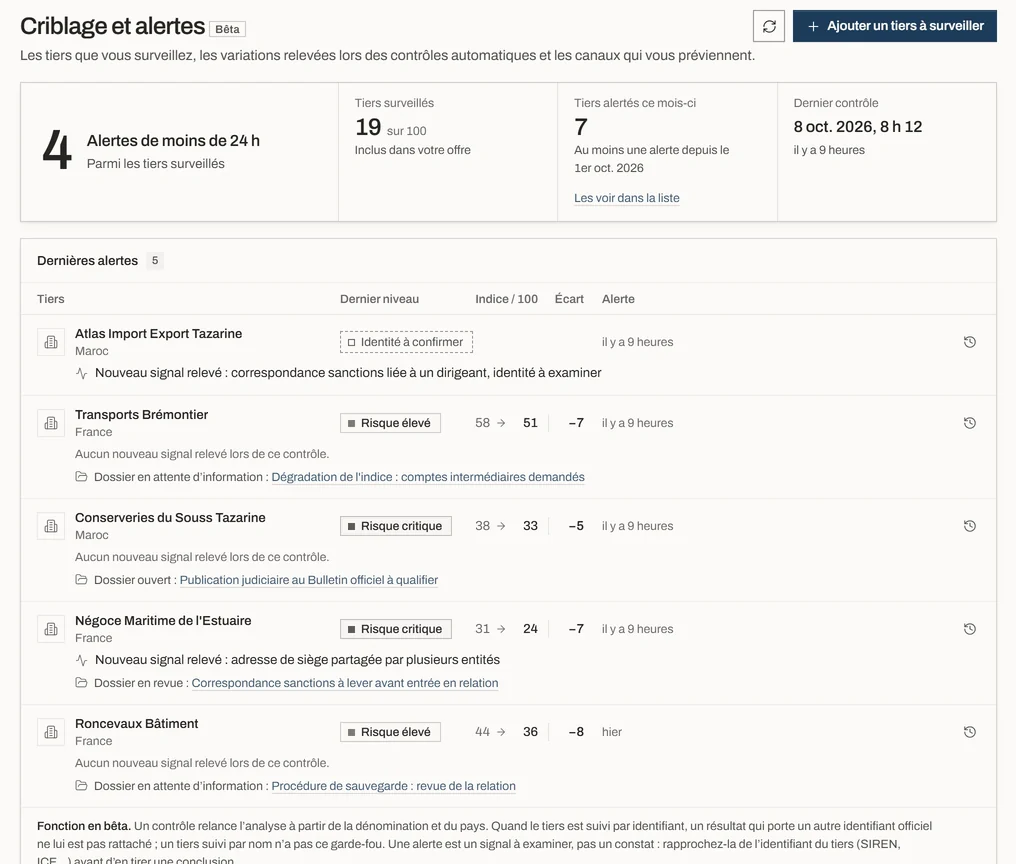
Task: Click the 'Dernières alertes' count badge 5
Action: 155,261
